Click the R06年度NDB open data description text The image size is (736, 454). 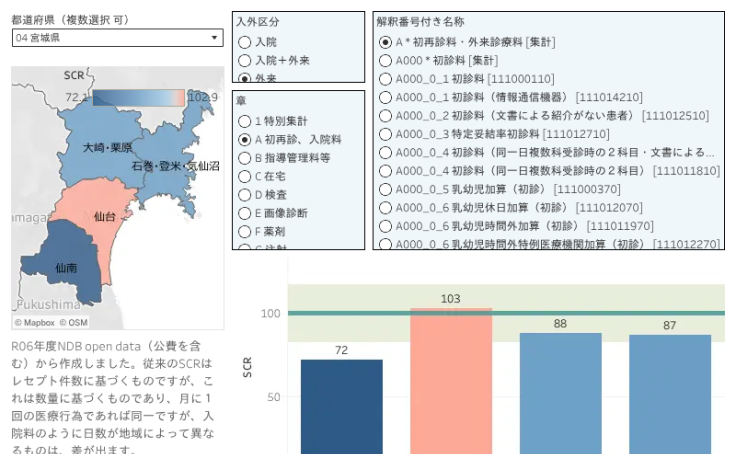(113, 397)
